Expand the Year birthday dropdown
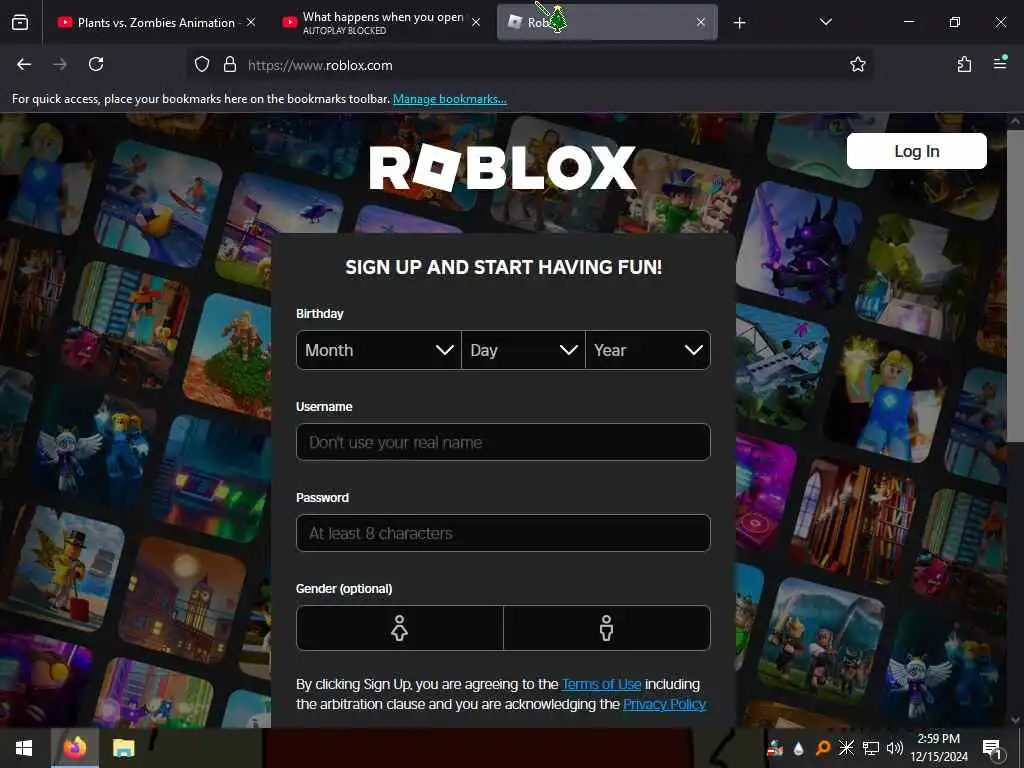This screenshot has height=768, width=1024. tap(648, 350)
